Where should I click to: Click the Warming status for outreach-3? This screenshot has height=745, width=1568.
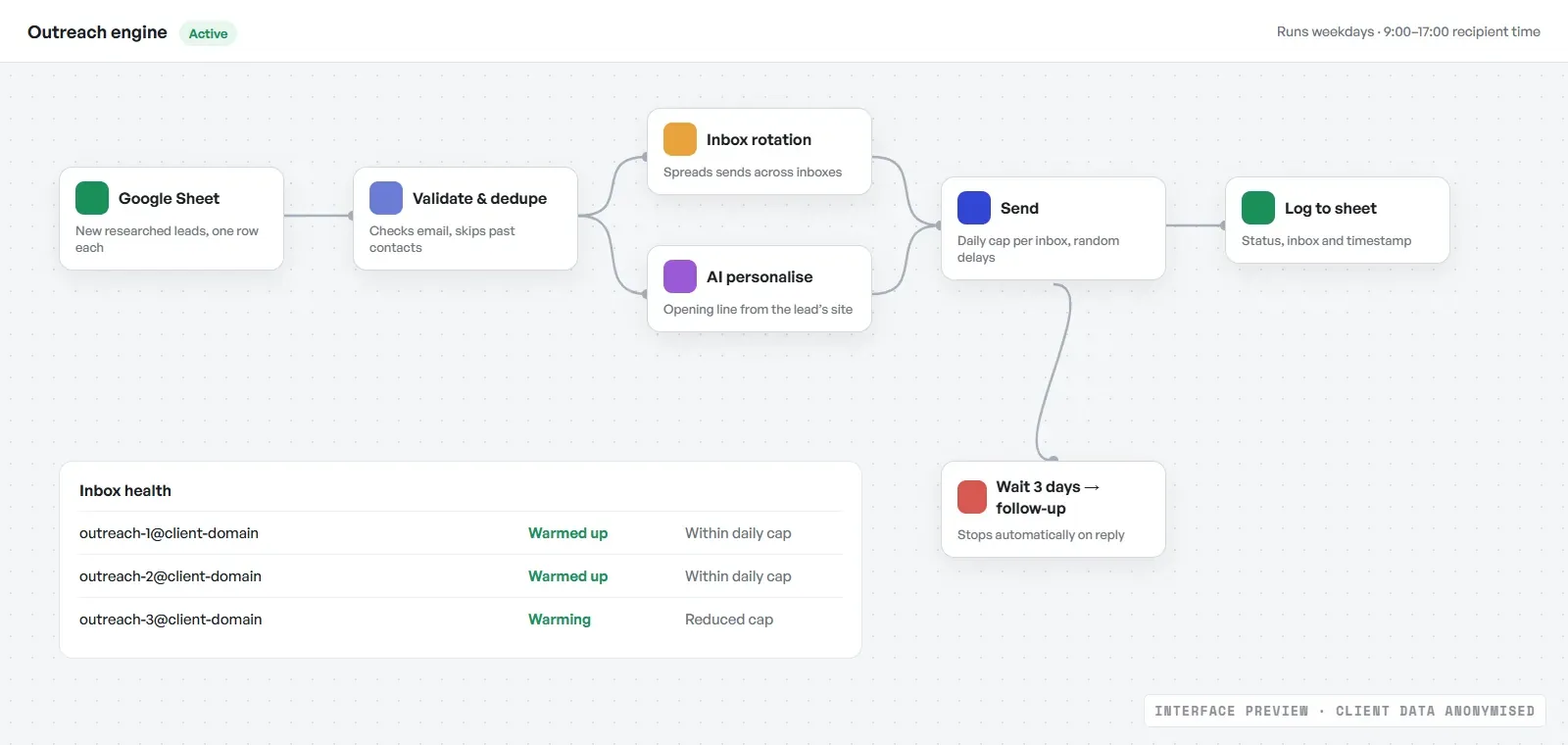(560, 620)
